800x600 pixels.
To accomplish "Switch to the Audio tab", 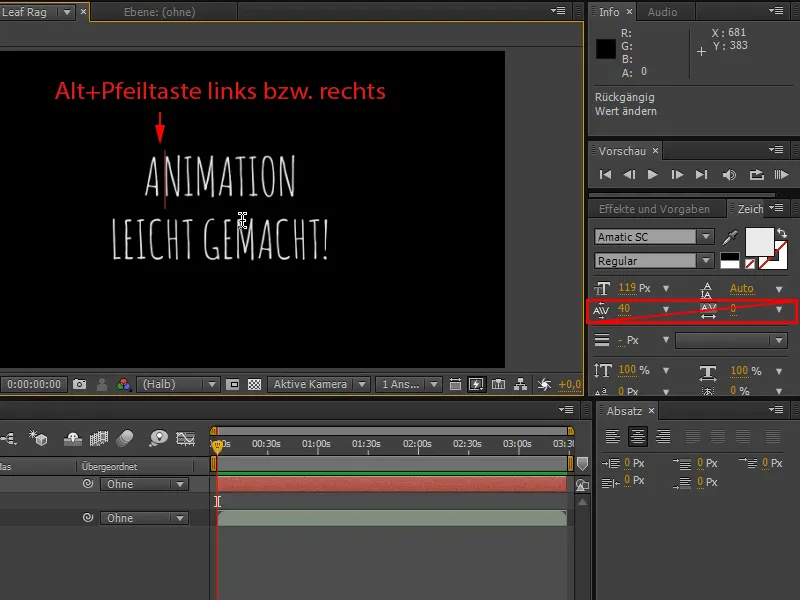I will (662, 12).
